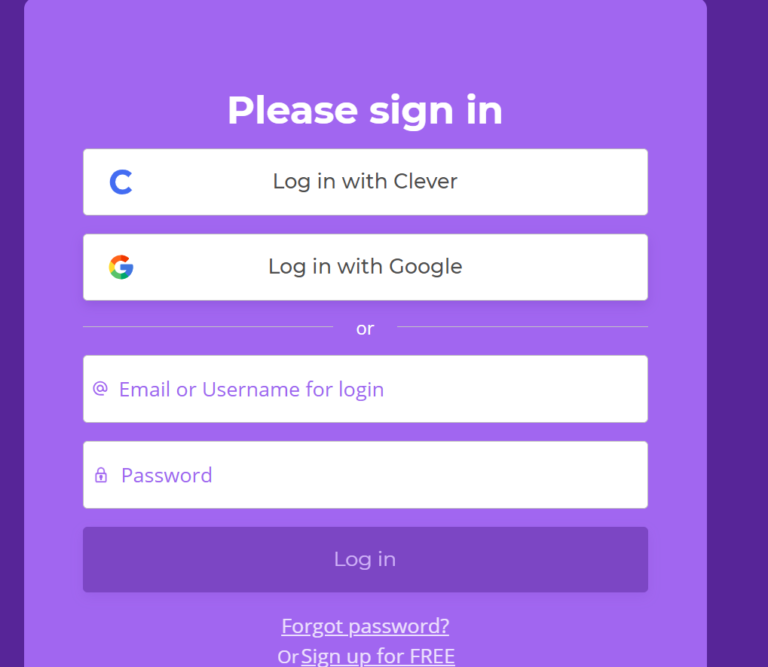Screen dimensions: 768x667
Task: Click the 'Or' text before Sign up link
Action: 288,657
